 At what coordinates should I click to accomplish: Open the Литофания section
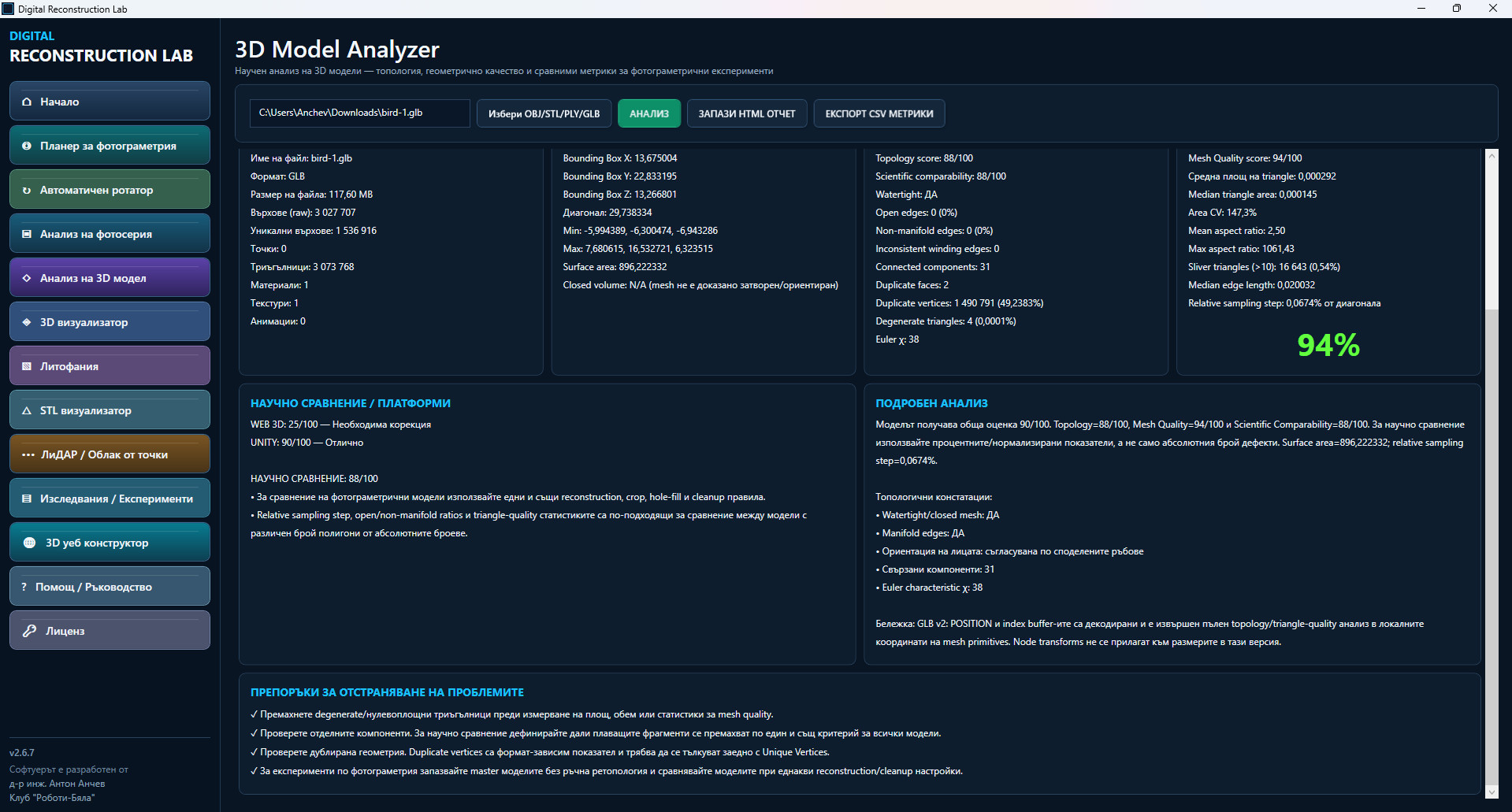[110, 366]
